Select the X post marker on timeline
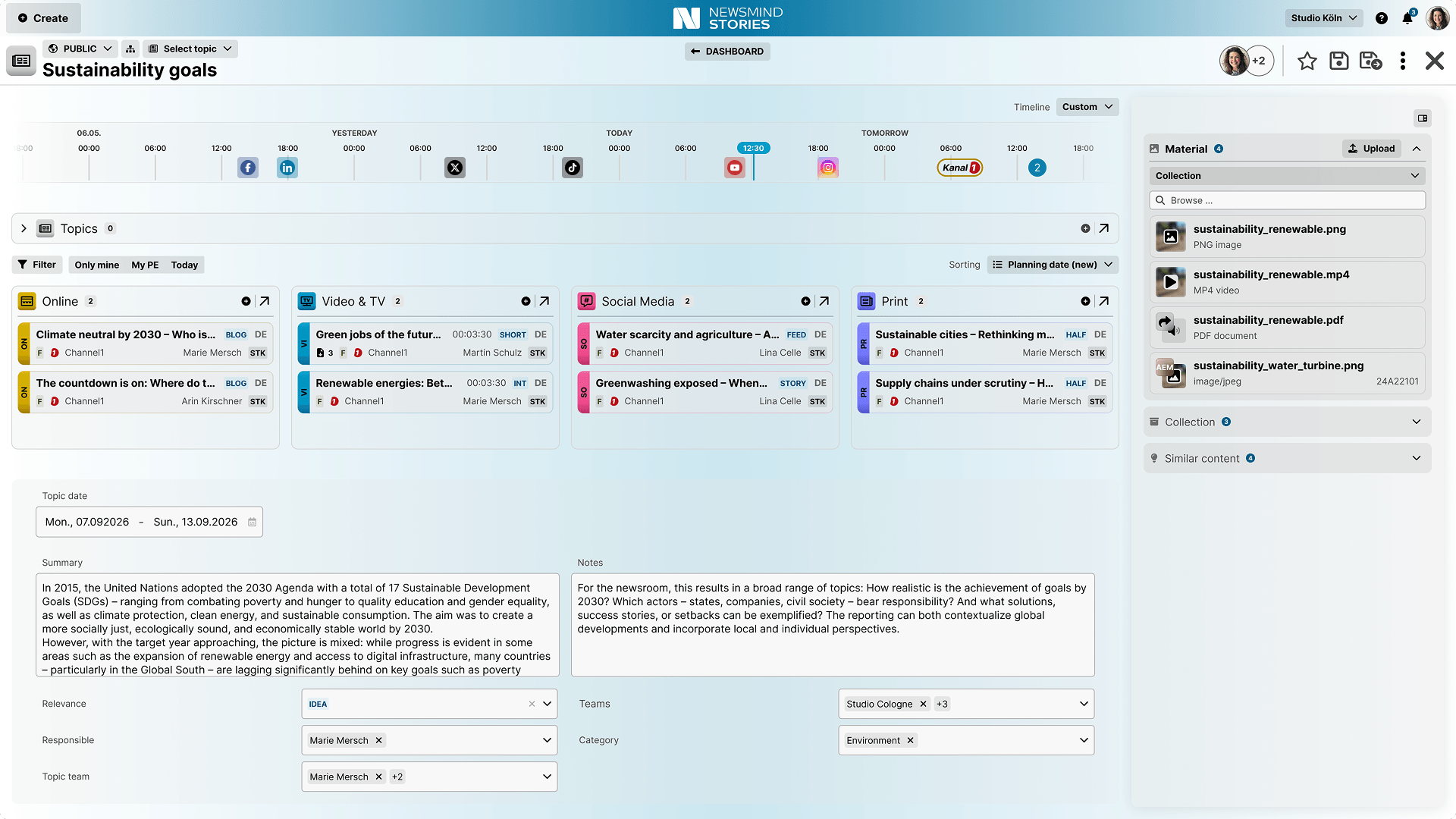 click(455, 168)
